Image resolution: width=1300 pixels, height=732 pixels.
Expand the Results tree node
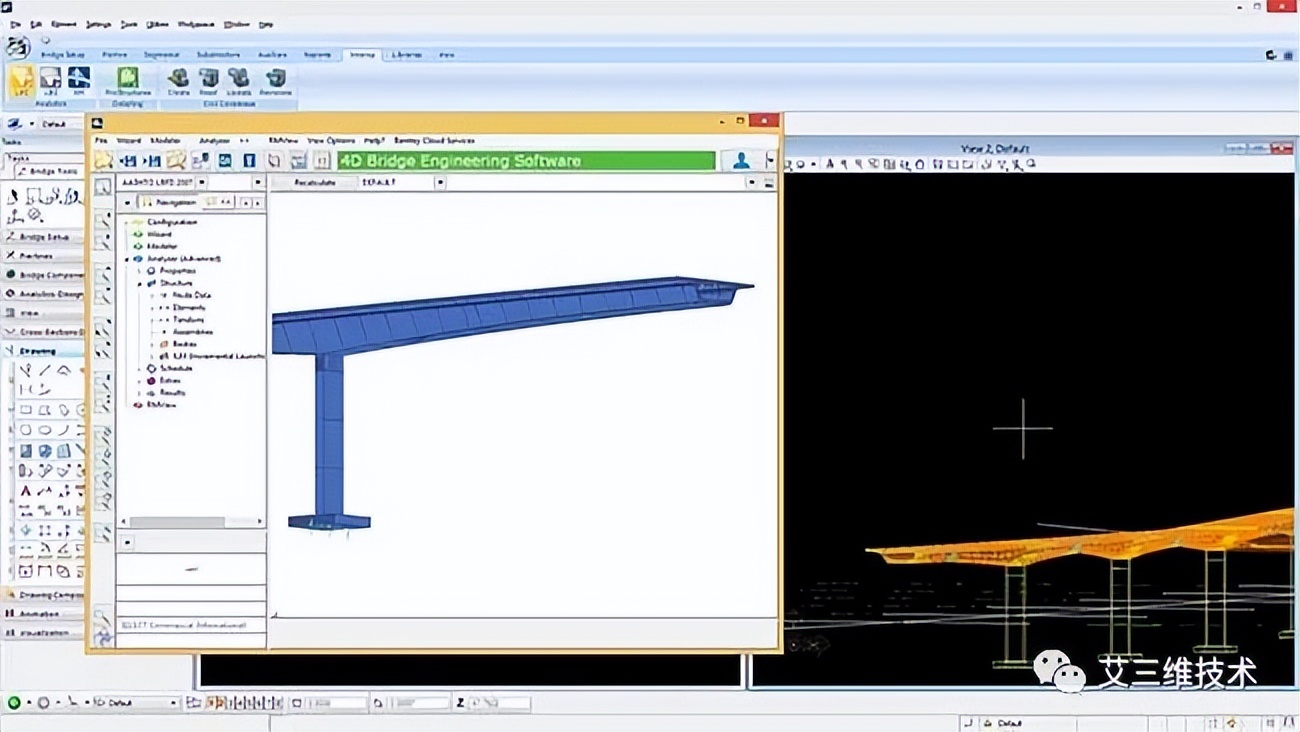click(140, 393)
